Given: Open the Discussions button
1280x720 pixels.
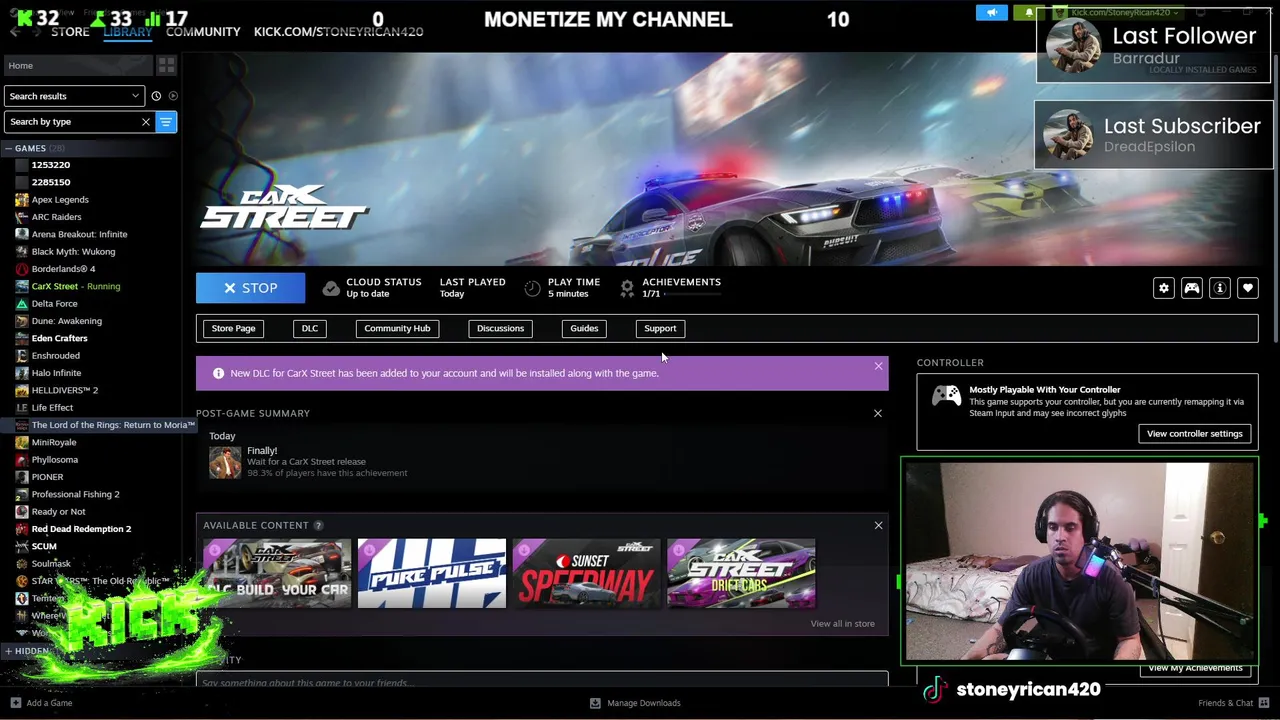Looking at the screenshot, I should tap(500, 328).
